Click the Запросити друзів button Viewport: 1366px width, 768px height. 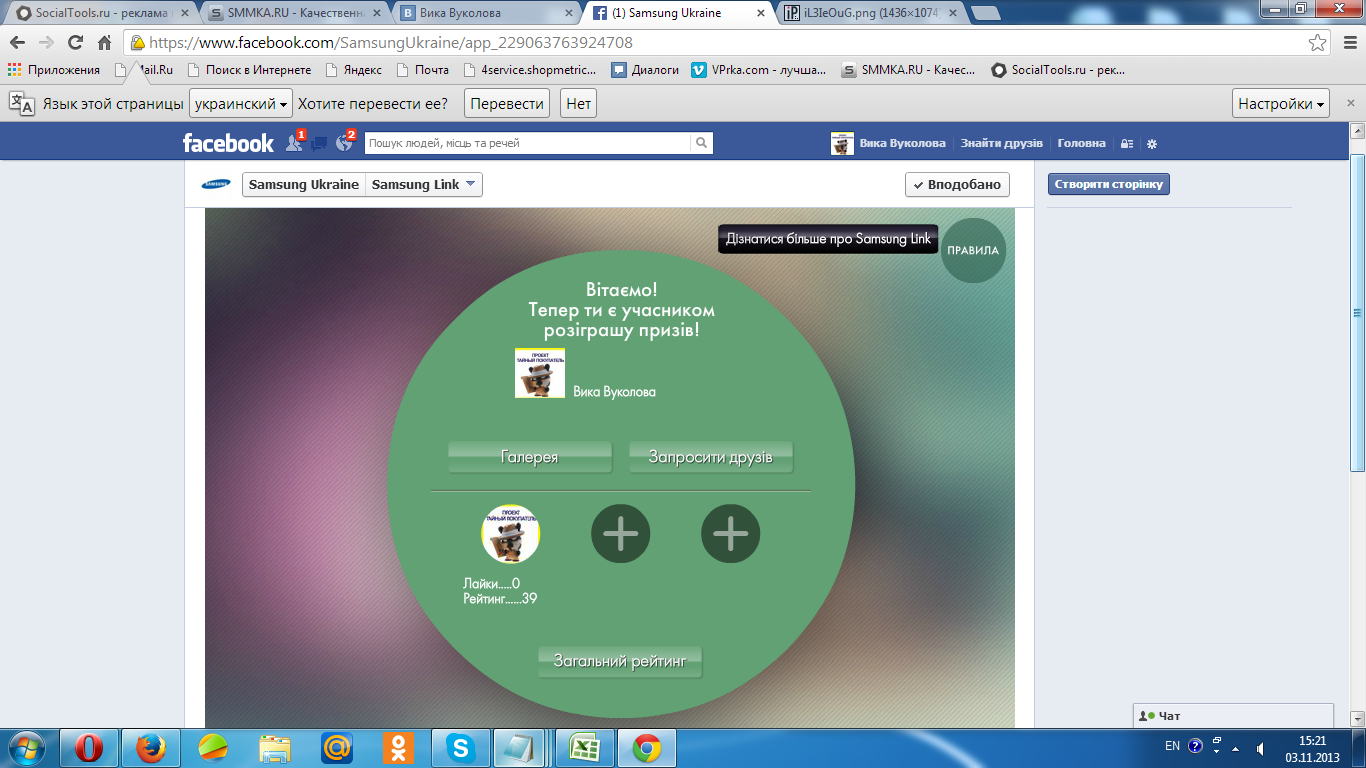710,457
